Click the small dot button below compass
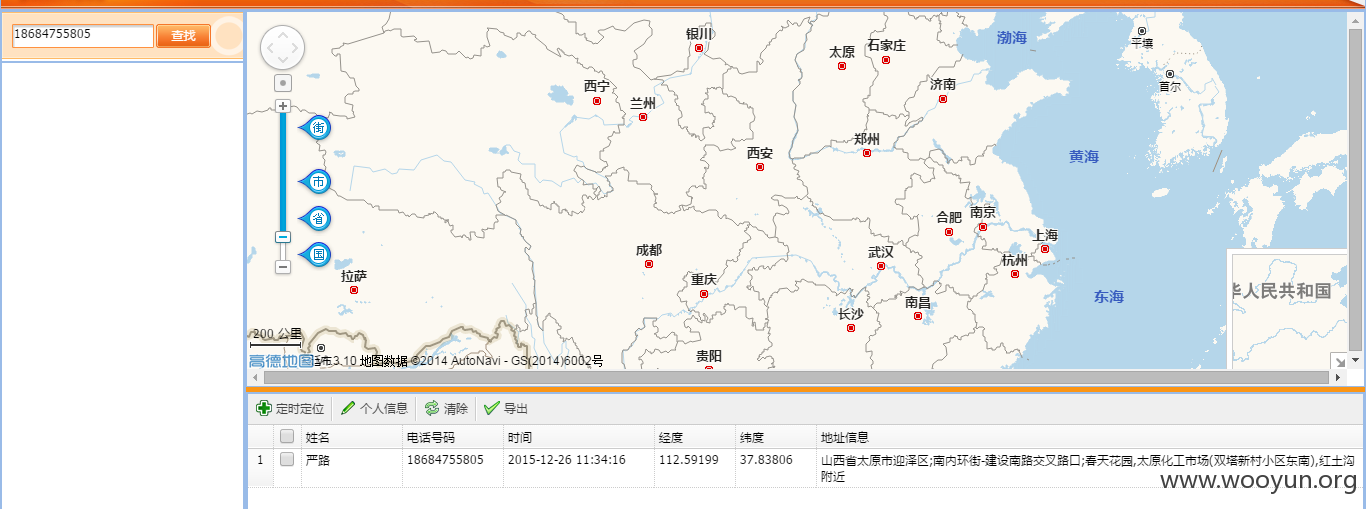 click(x=283, y=83)
